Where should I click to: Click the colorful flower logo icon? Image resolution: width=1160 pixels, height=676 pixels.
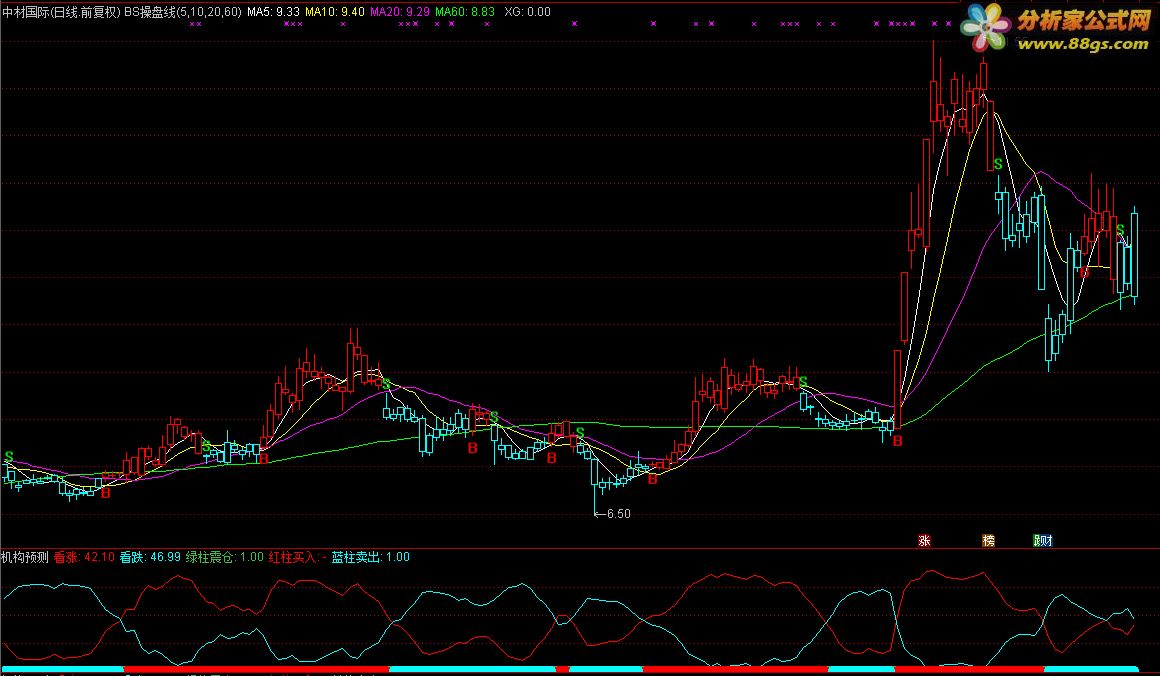click(x=987, y=29)
